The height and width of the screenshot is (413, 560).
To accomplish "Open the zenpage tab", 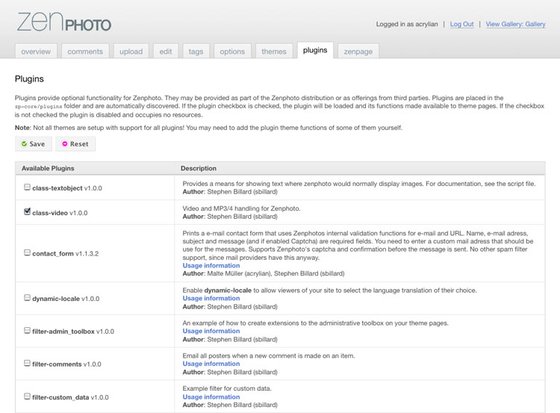I will point(358,51).
